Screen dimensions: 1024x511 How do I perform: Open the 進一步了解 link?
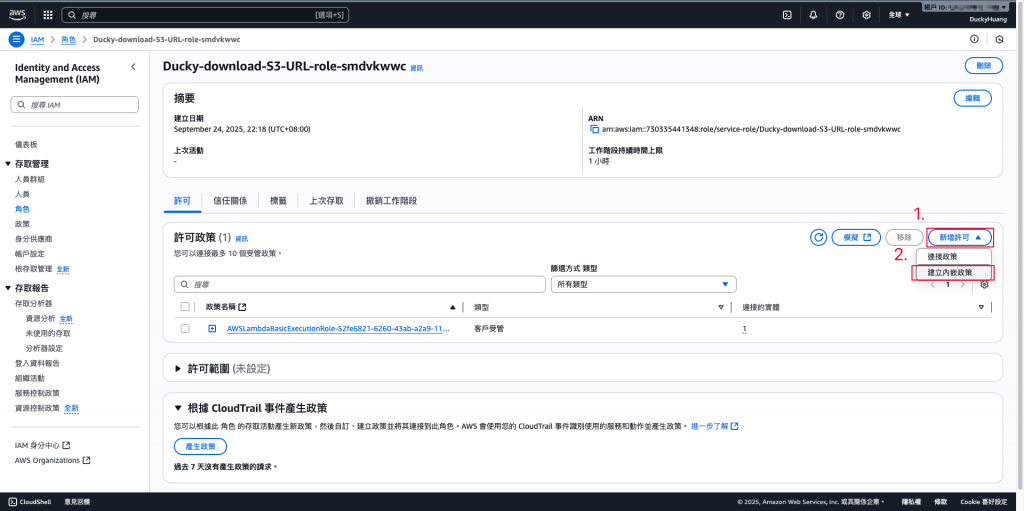[714, 426]
